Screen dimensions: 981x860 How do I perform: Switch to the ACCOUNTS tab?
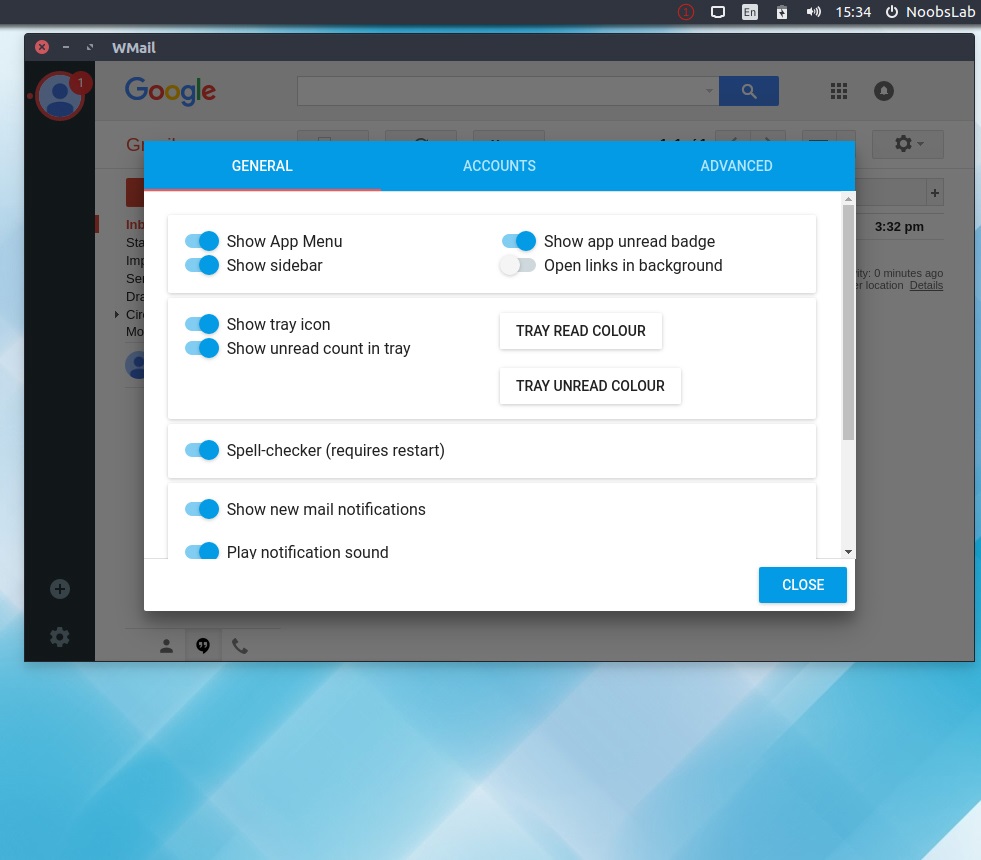click(x=499, y=165)
